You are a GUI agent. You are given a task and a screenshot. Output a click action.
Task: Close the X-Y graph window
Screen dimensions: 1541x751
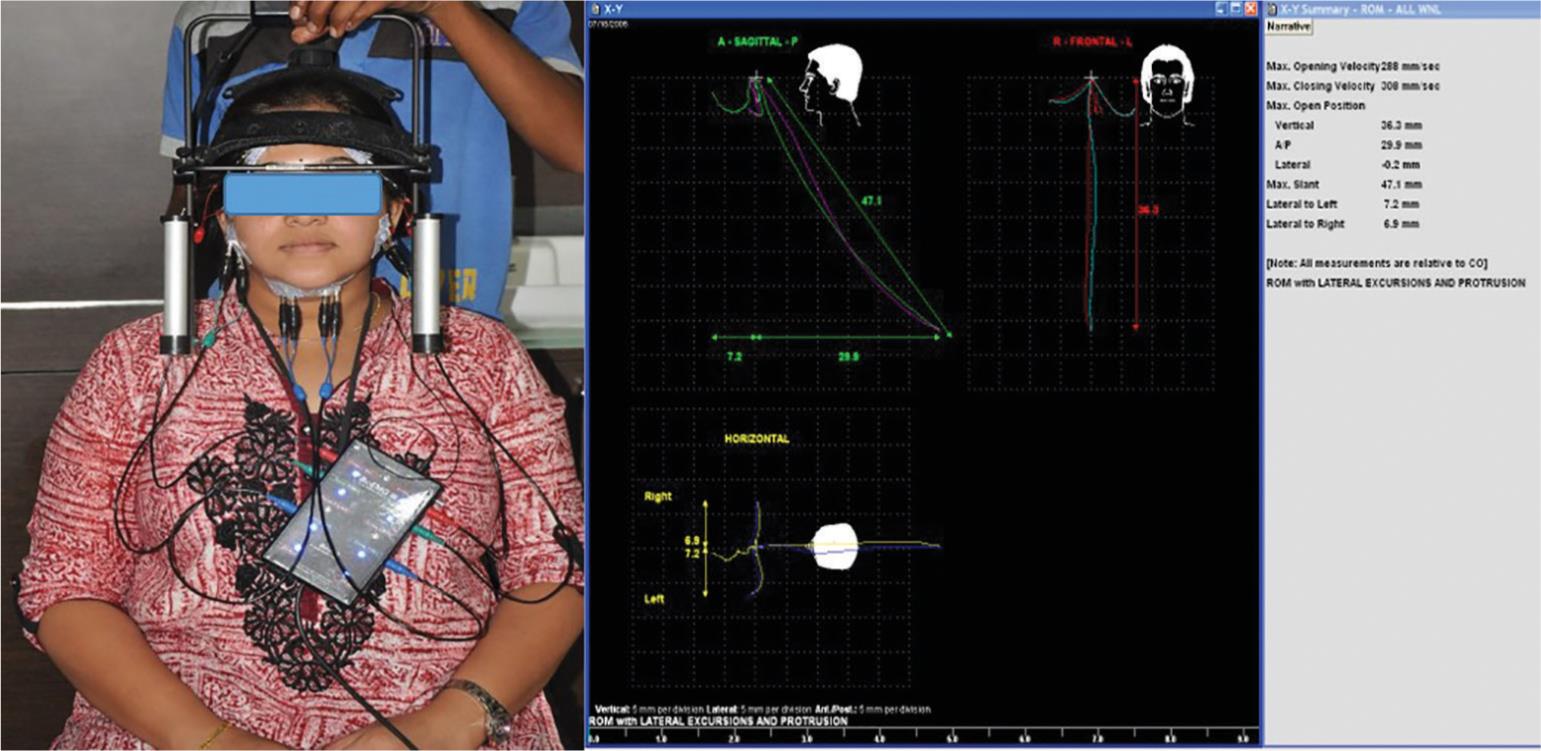pyautogui.click(x=1250, y=8)
